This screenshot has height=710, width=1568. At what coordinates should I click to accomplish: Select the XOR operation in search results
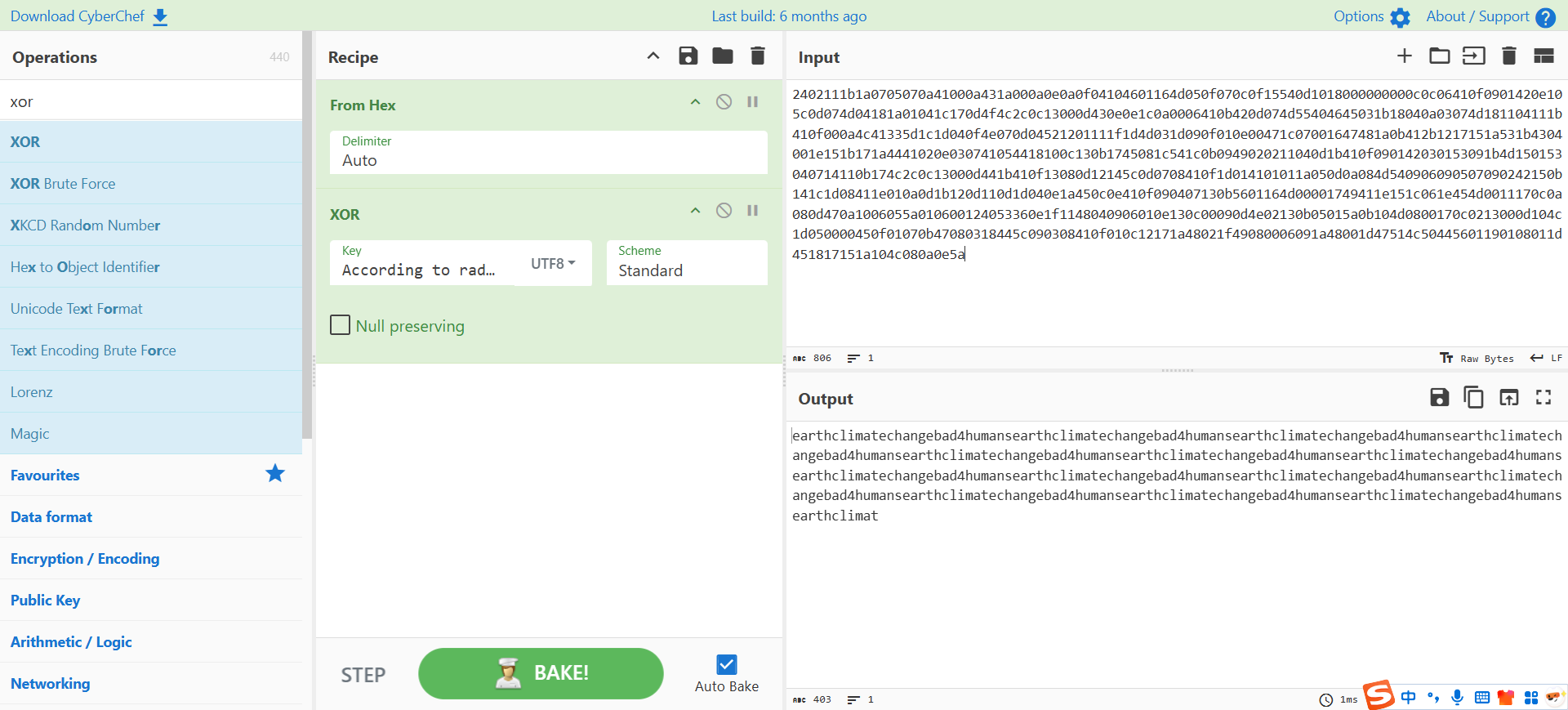coord(151,142)
